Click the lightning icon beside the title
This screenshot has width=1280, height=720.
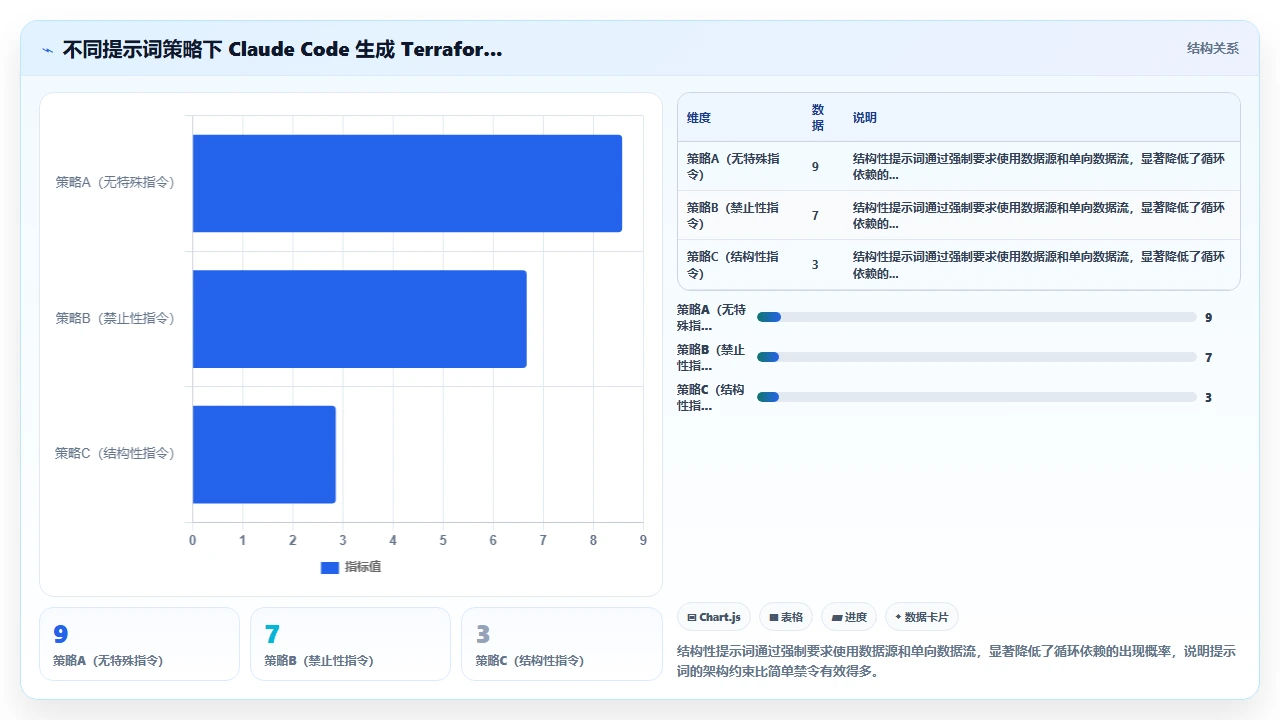(47, 50)
